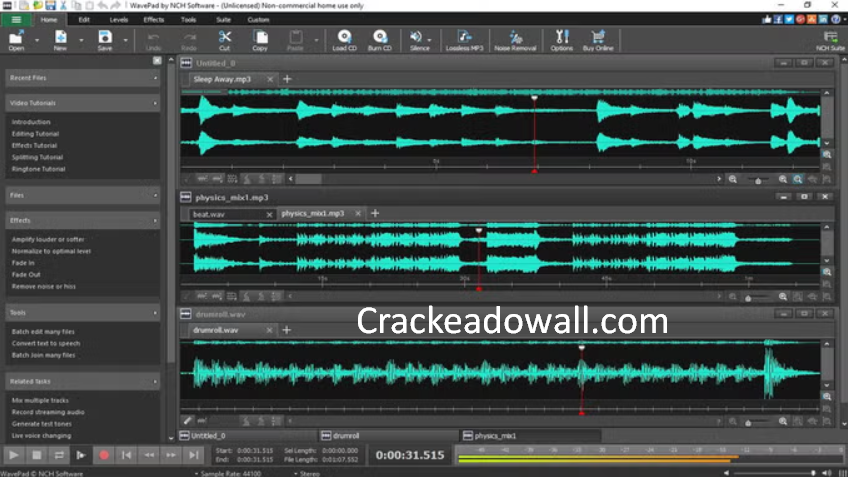Viewport: 848px width, 477px height.
Task: Click the Load CD icon
Action: (344, 41)
